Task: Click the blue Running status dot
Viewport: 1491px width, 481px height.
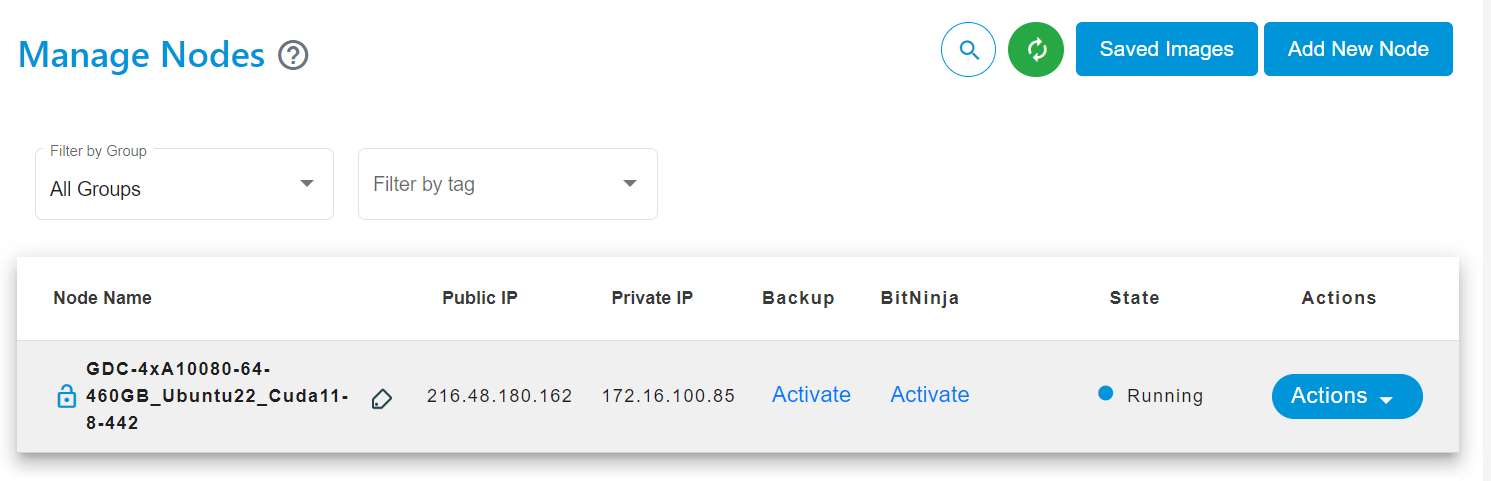Action: click(x=1105, y=394)
